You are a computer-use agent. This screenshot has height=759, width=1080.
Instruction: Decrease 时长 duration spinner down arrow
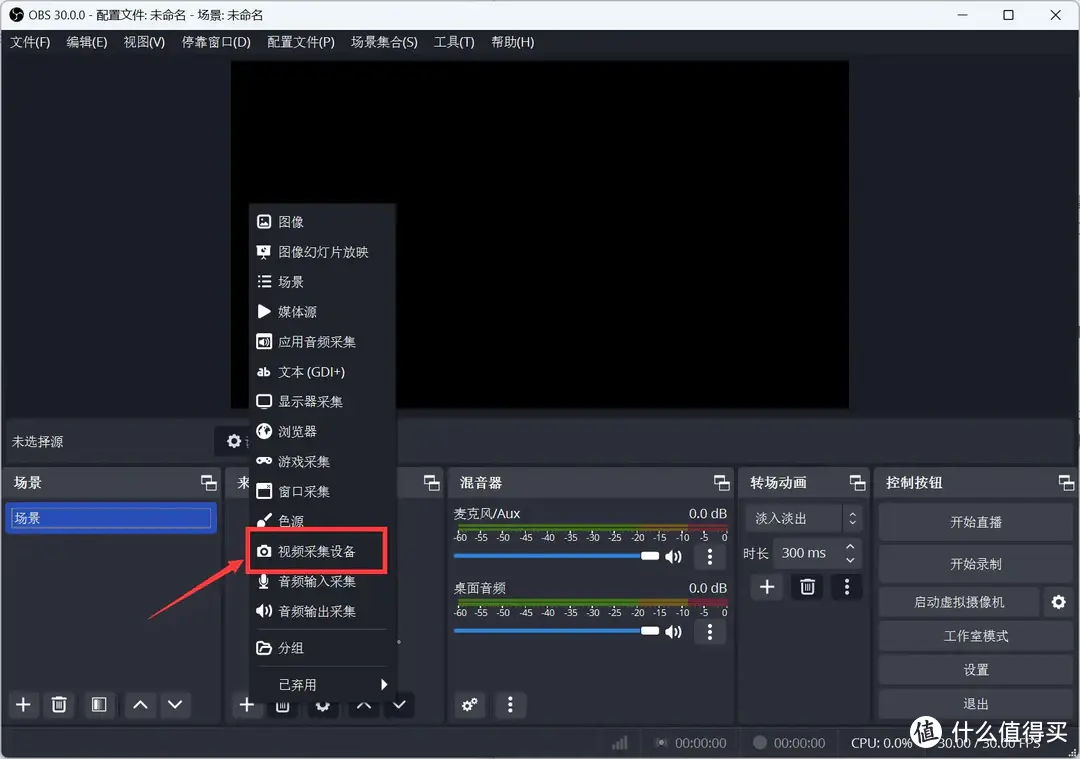pos(851,560)
